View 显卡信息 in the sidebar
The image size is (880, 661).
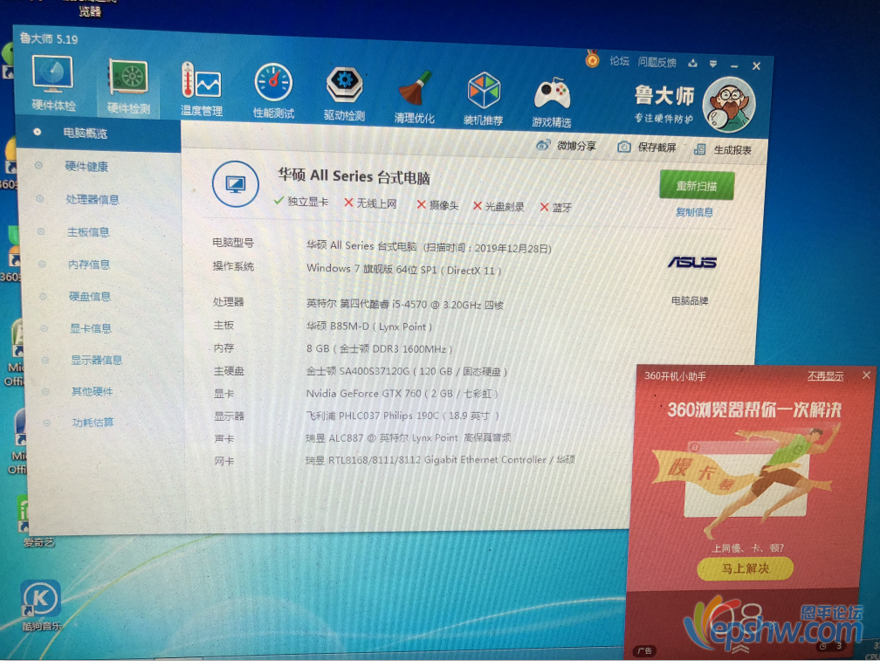90,328
